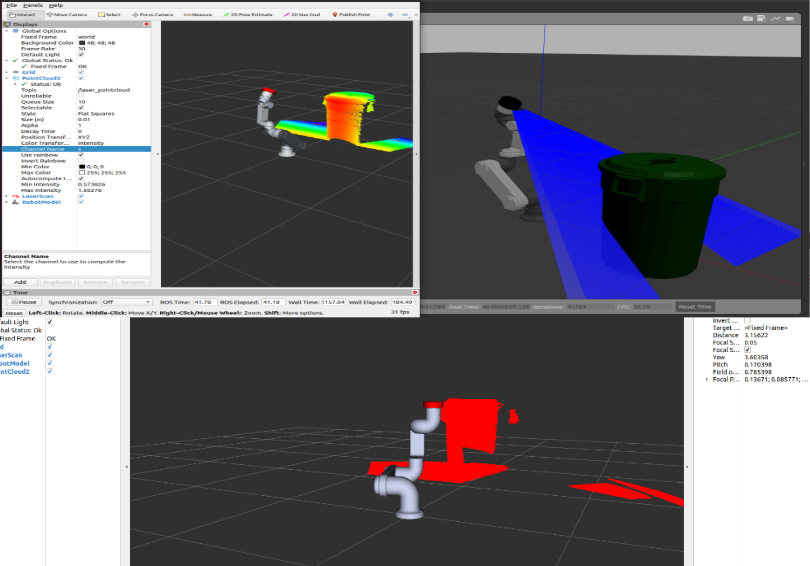The image size is (810, 566).
Task: Click the remove-tool minus icon in toolbar
Action: pos(404,14)
